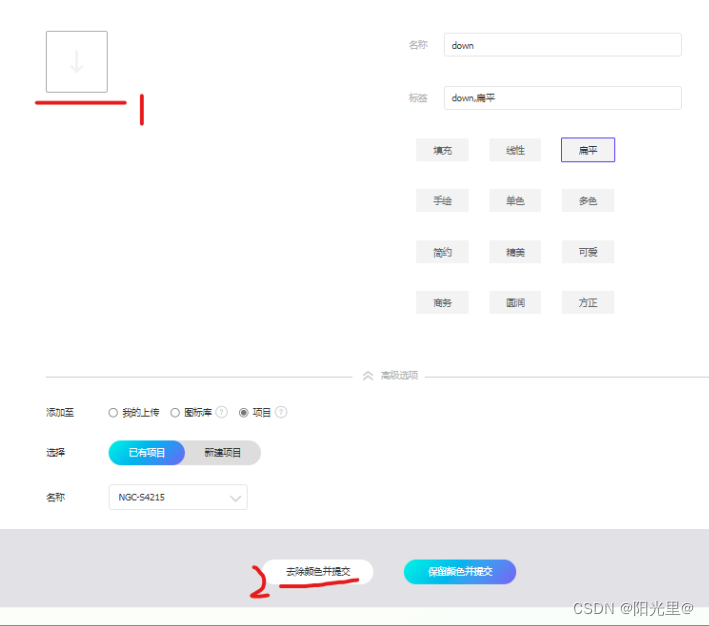Select the 可爱 style tag
Viewport: 709px width, 626px height.
588,251
